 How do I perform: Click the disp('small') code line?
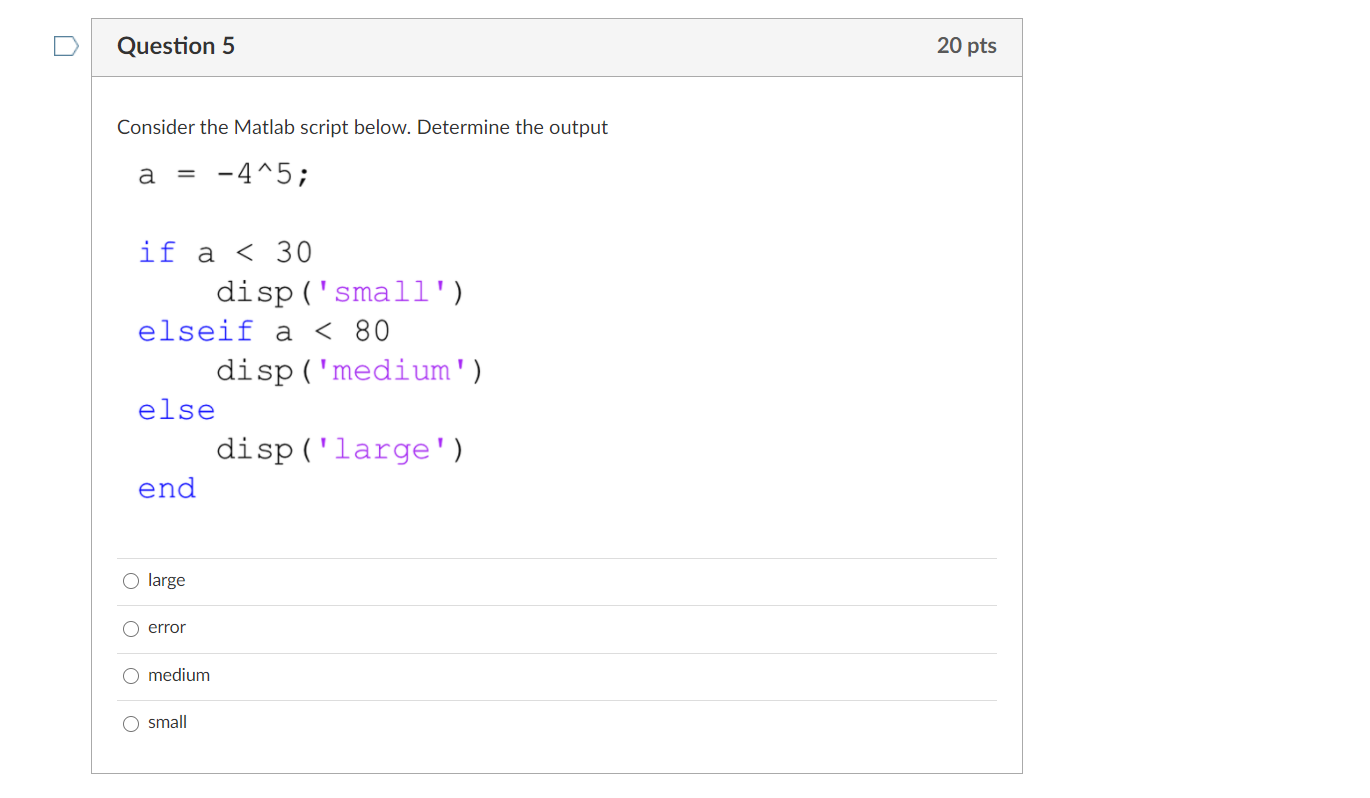(340, 291)
